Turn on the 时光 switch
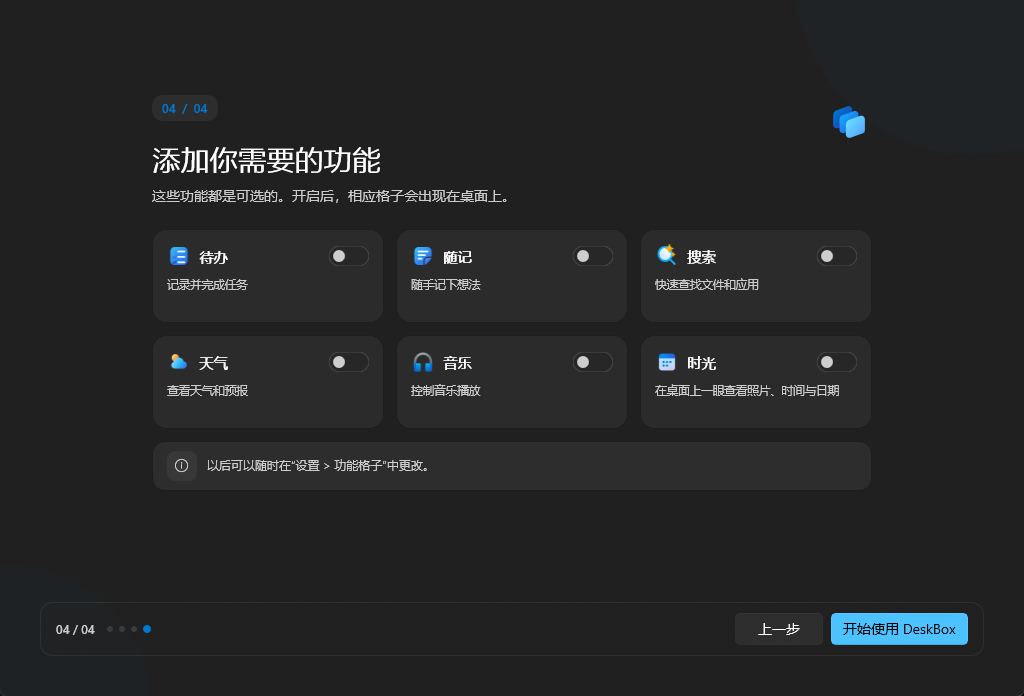This screenshot has width=1024, height=696. tap(837, 362)
